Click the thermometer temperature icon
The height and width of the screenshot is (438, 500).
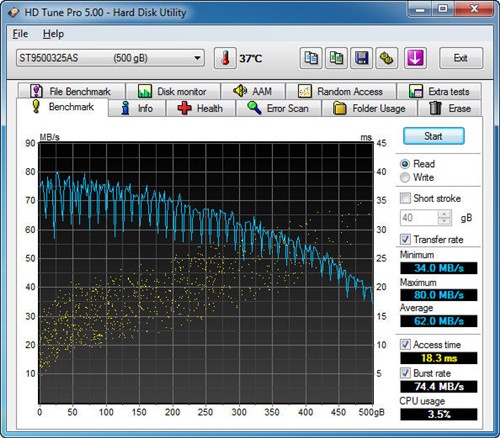225,58
